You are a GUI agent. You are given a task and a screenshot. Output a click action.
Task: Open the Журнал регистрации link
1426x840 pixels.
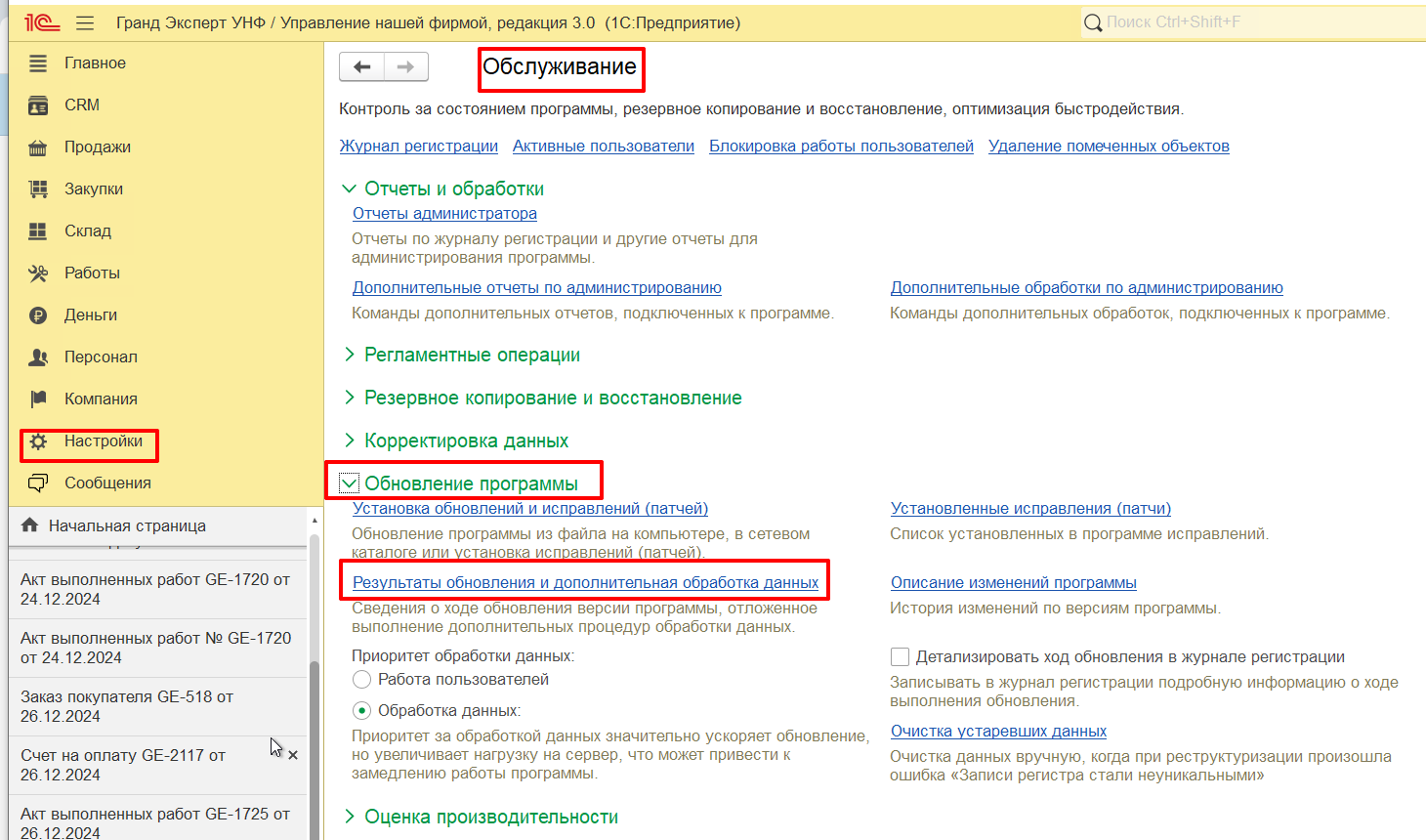point(419,147)
